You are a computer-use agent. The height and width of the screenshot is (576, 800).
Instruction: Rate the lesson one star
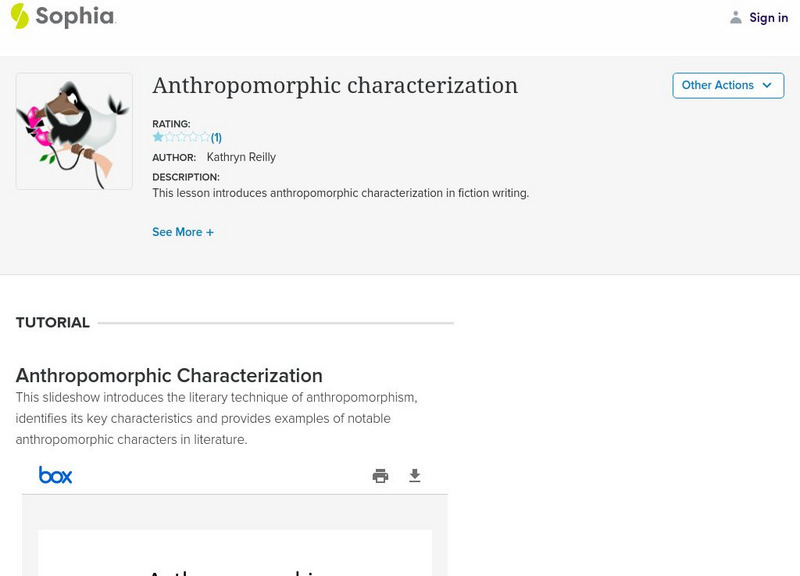[158, 137]
